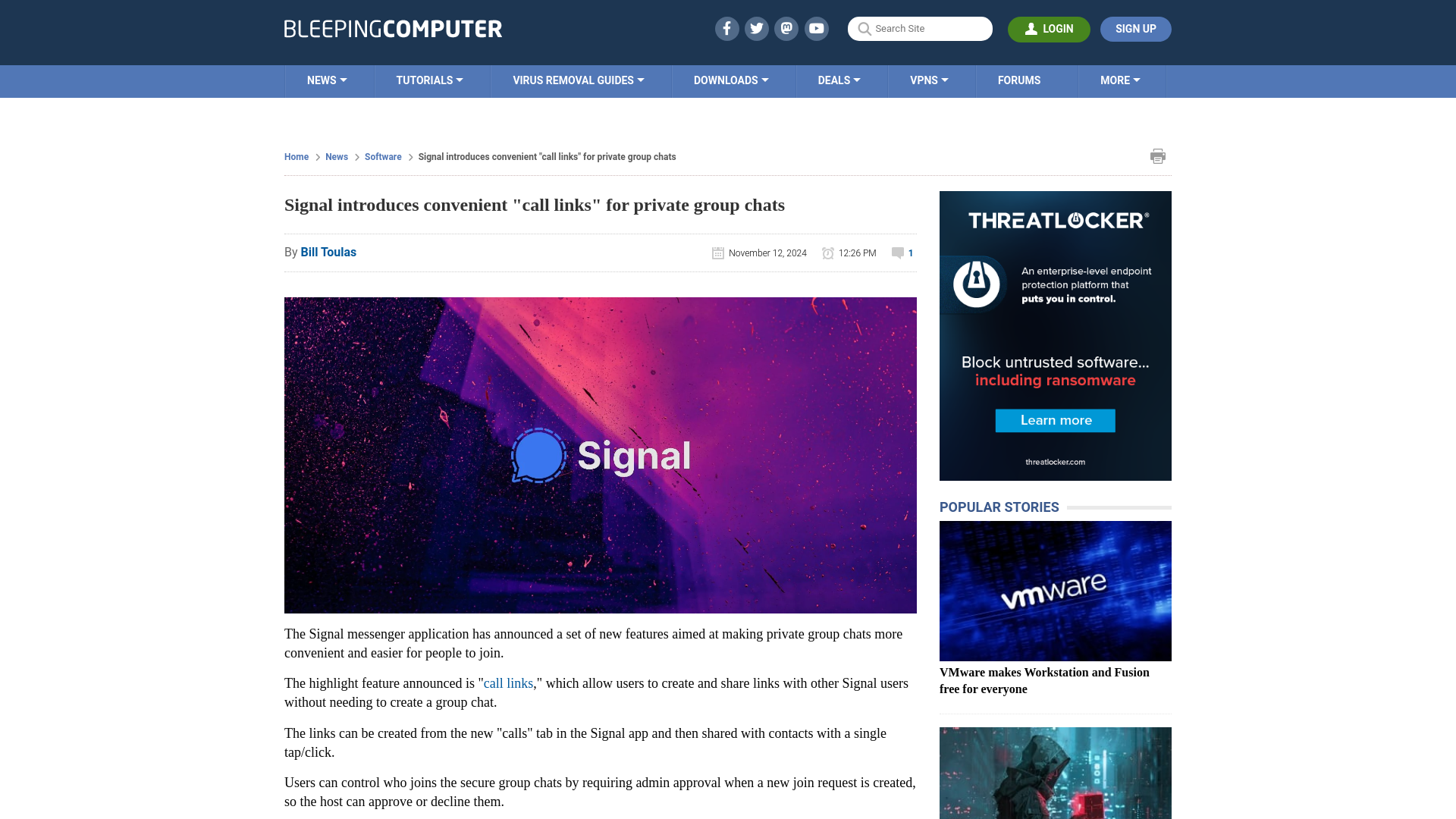
Task: Click the FORUMS tab navigation item
Action: pyautogui.click(x=1019, y=80)
